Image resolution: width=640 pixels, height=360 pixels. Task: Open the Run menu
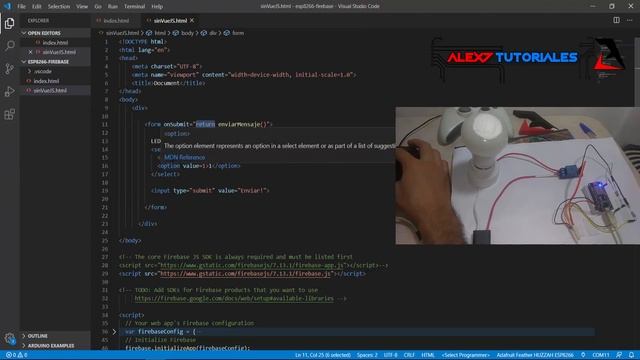point(113,7)
